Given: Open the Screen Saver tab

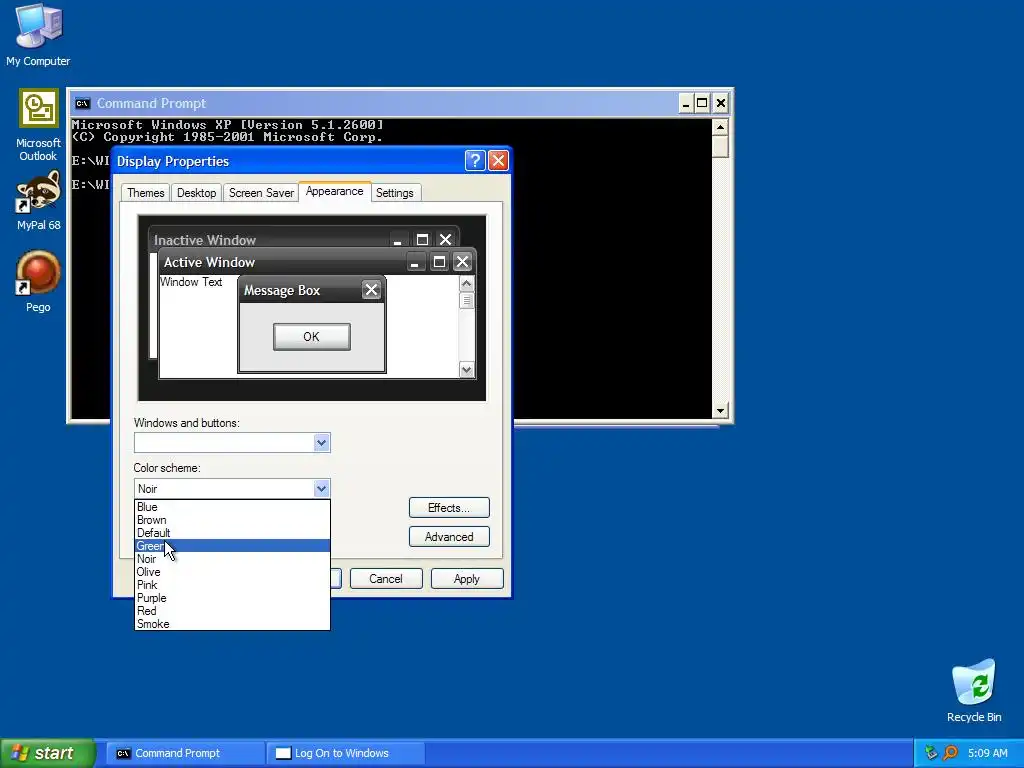Looking at the screenshot, I should coord(261,193).
